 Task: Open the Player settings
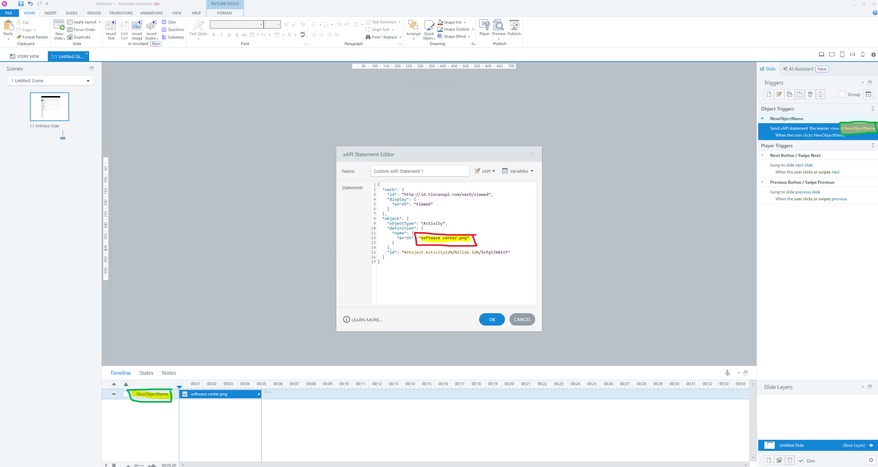coord(484,28)
